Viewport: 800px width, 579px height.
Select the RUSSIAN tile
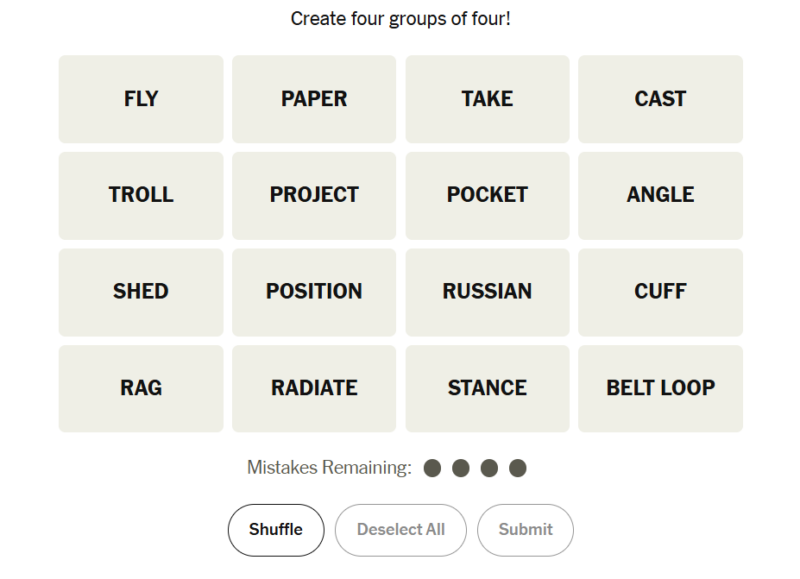[487, 292]
